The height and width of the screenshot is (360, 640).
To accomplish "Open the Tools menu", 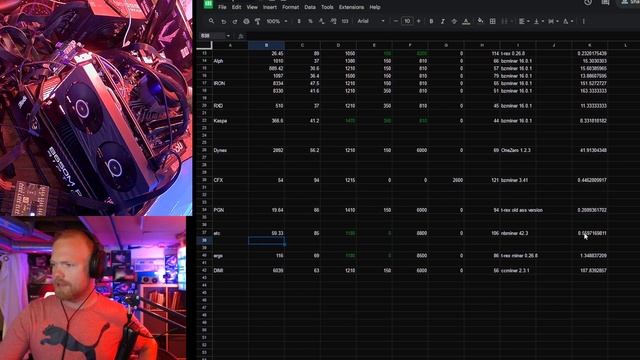I will click(x=327, y=7).
